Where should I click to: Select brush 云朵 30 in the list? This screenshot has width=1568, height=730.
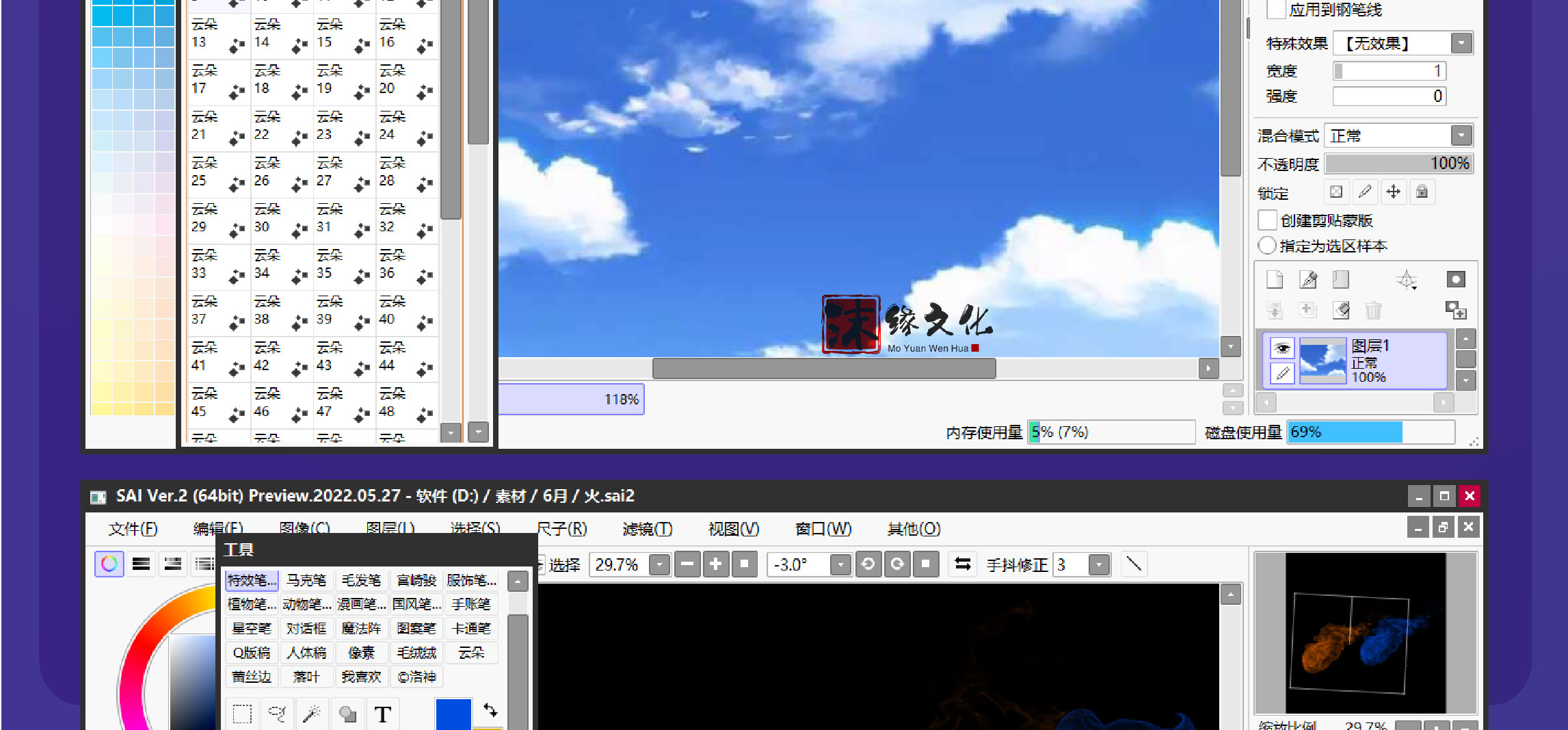[281, 220]
